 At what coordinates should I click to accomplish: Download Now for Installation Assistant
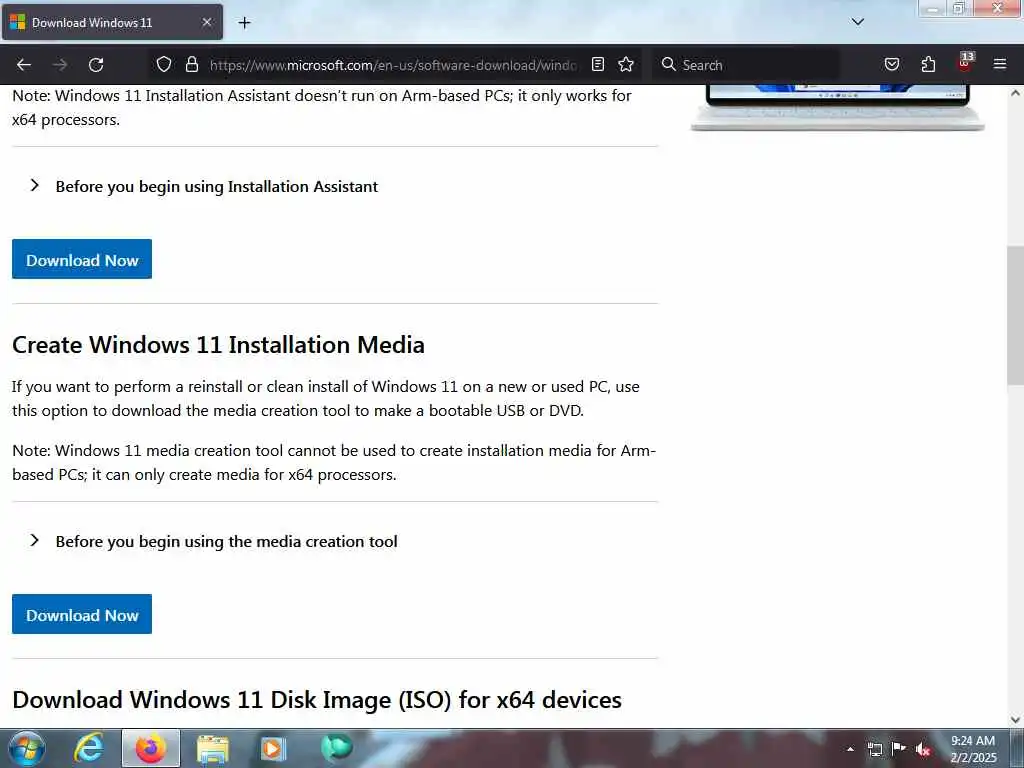[x=82, y=259]
